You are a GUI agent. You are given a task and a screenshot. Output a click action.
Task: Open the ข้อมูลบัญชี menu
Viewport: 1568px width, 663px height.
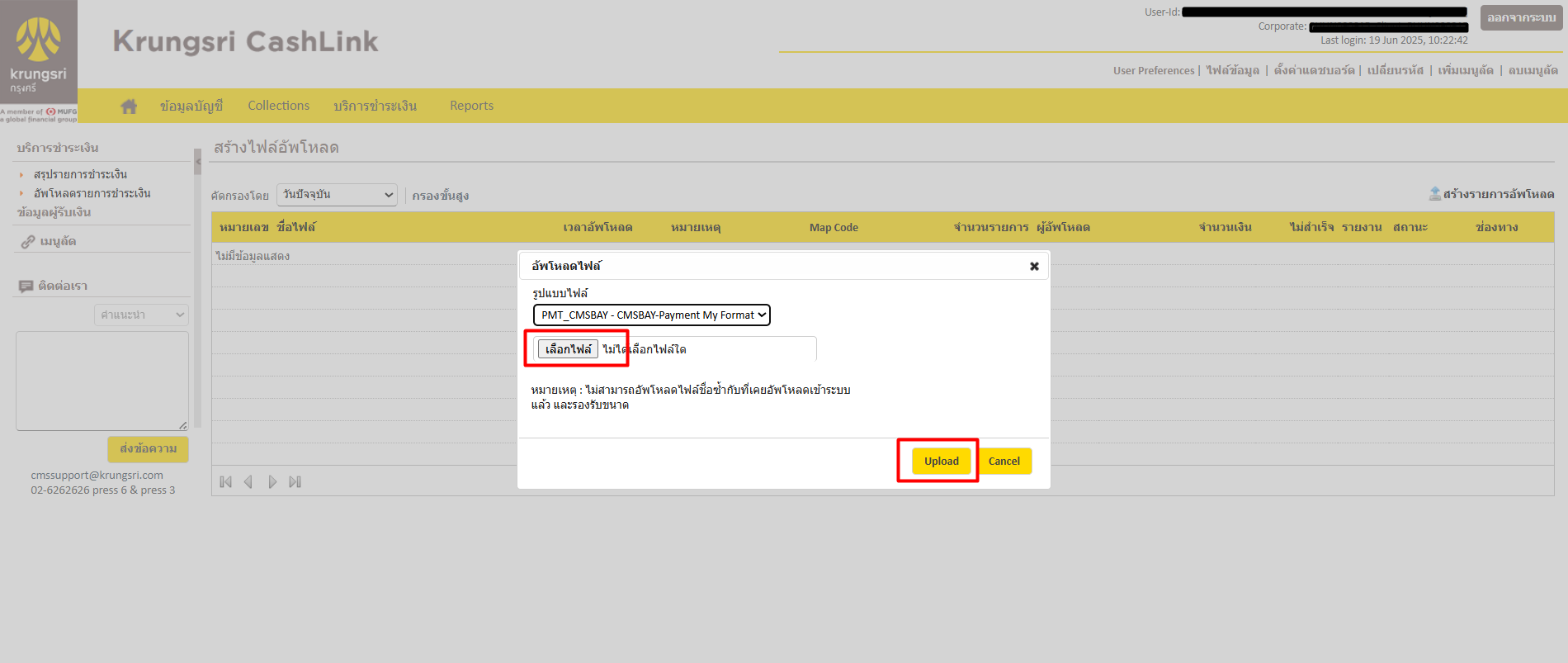click(191, 106)
